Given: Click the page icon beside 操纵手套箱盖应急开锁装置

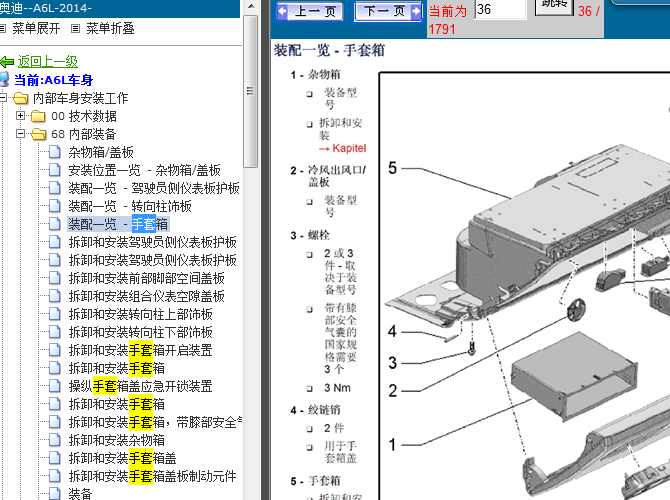Looking at the screenshot, I should point(54,385).
